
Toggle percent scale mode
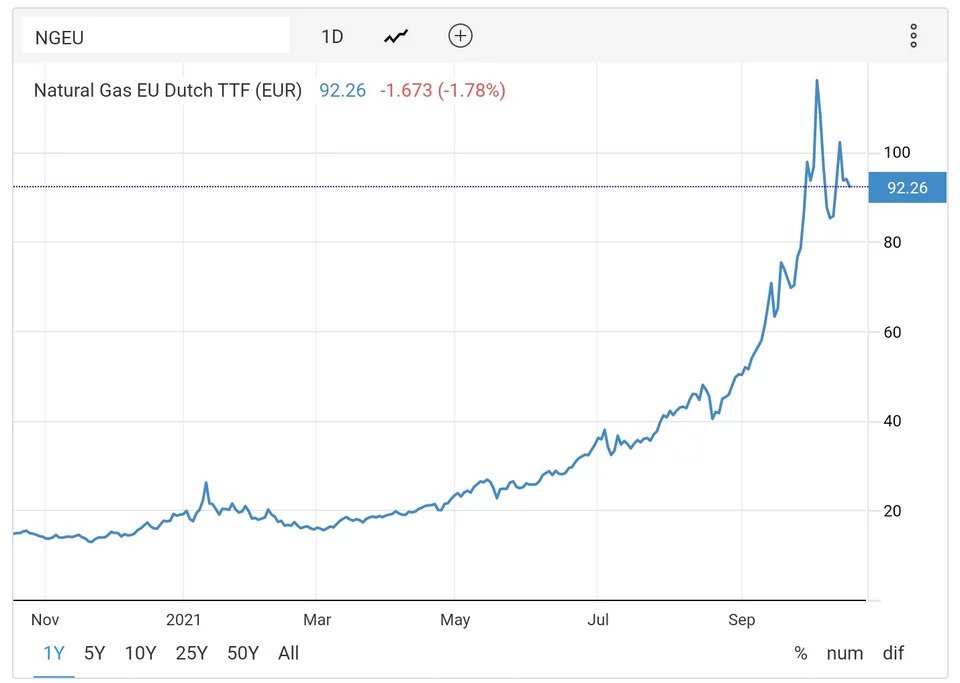click(x=801, y=653)
